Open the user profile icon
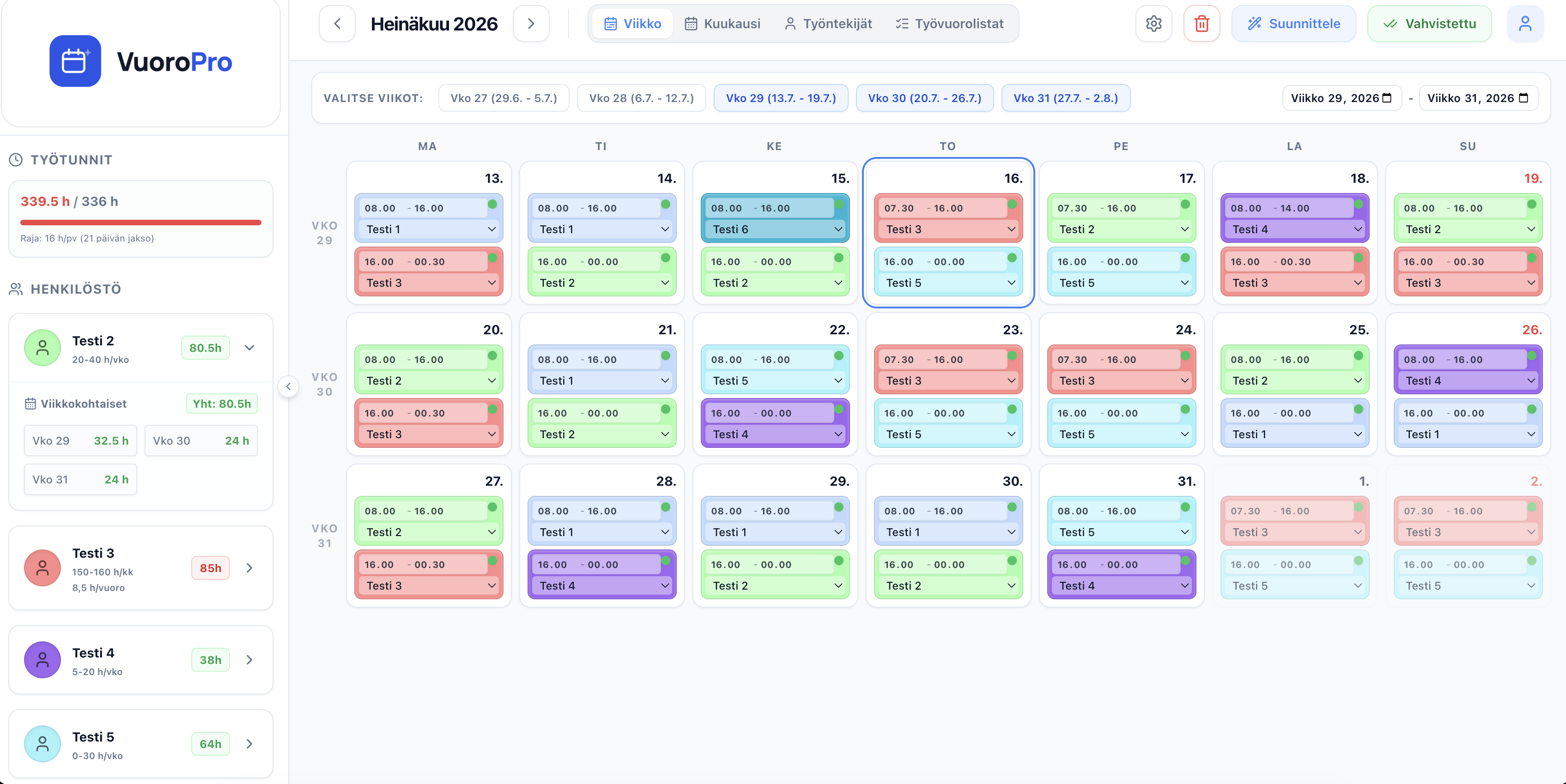This screenshot has height=784, width=1566. (x=1525, y=24)
